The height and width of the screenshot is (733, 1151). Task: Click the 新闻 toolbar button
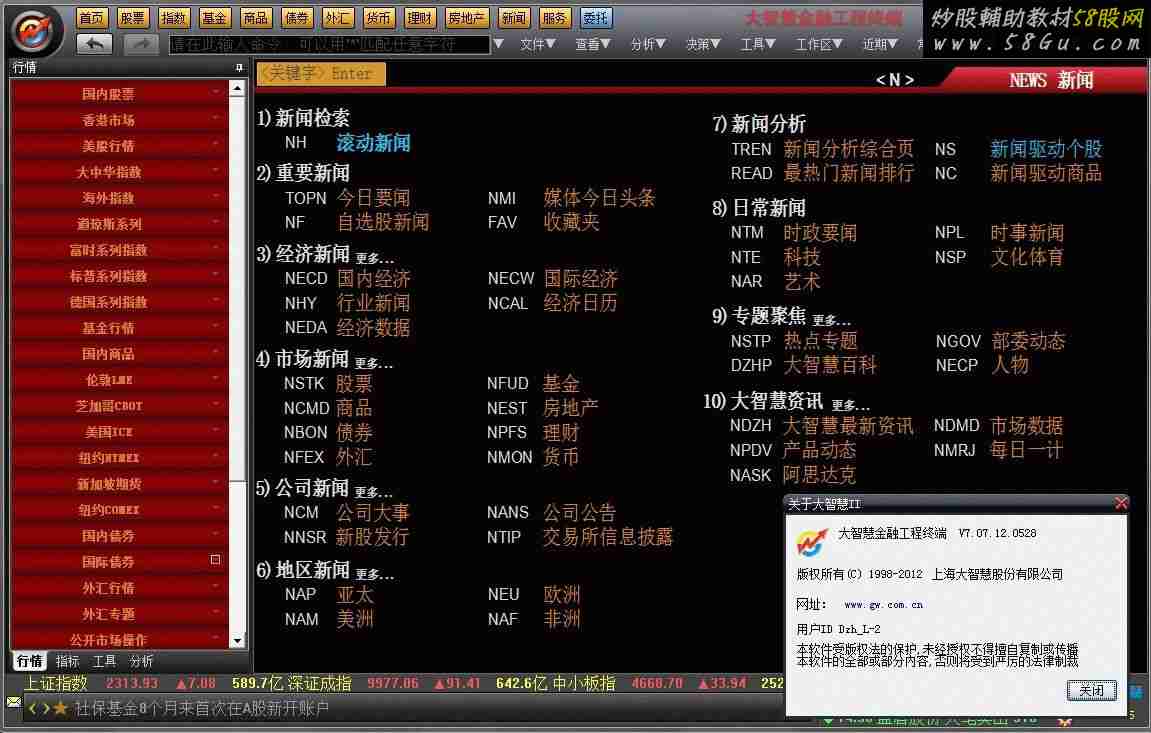click(x=514, y=18)
